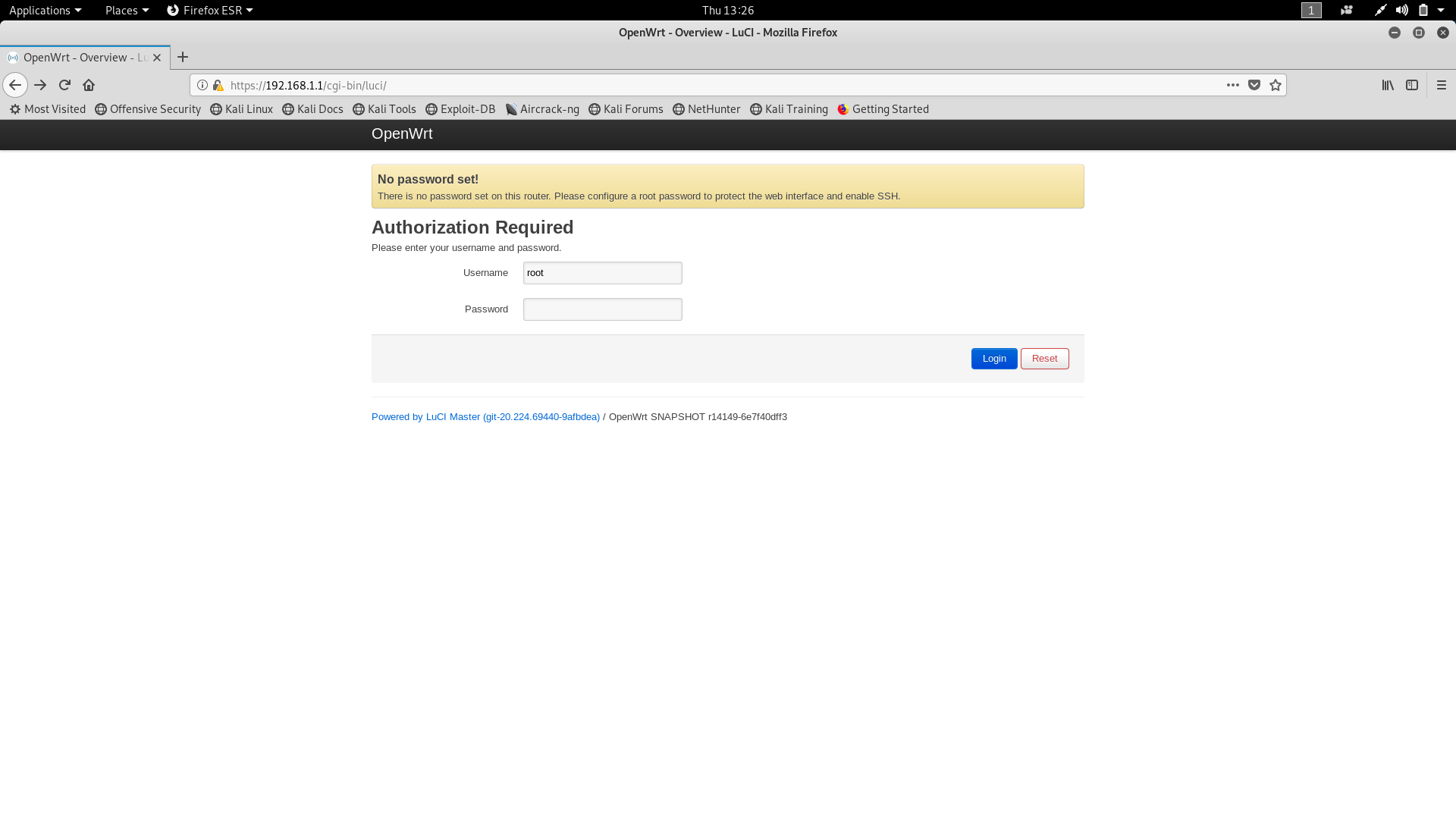Open Offensive Security bookmark

[x=148, y=109]
